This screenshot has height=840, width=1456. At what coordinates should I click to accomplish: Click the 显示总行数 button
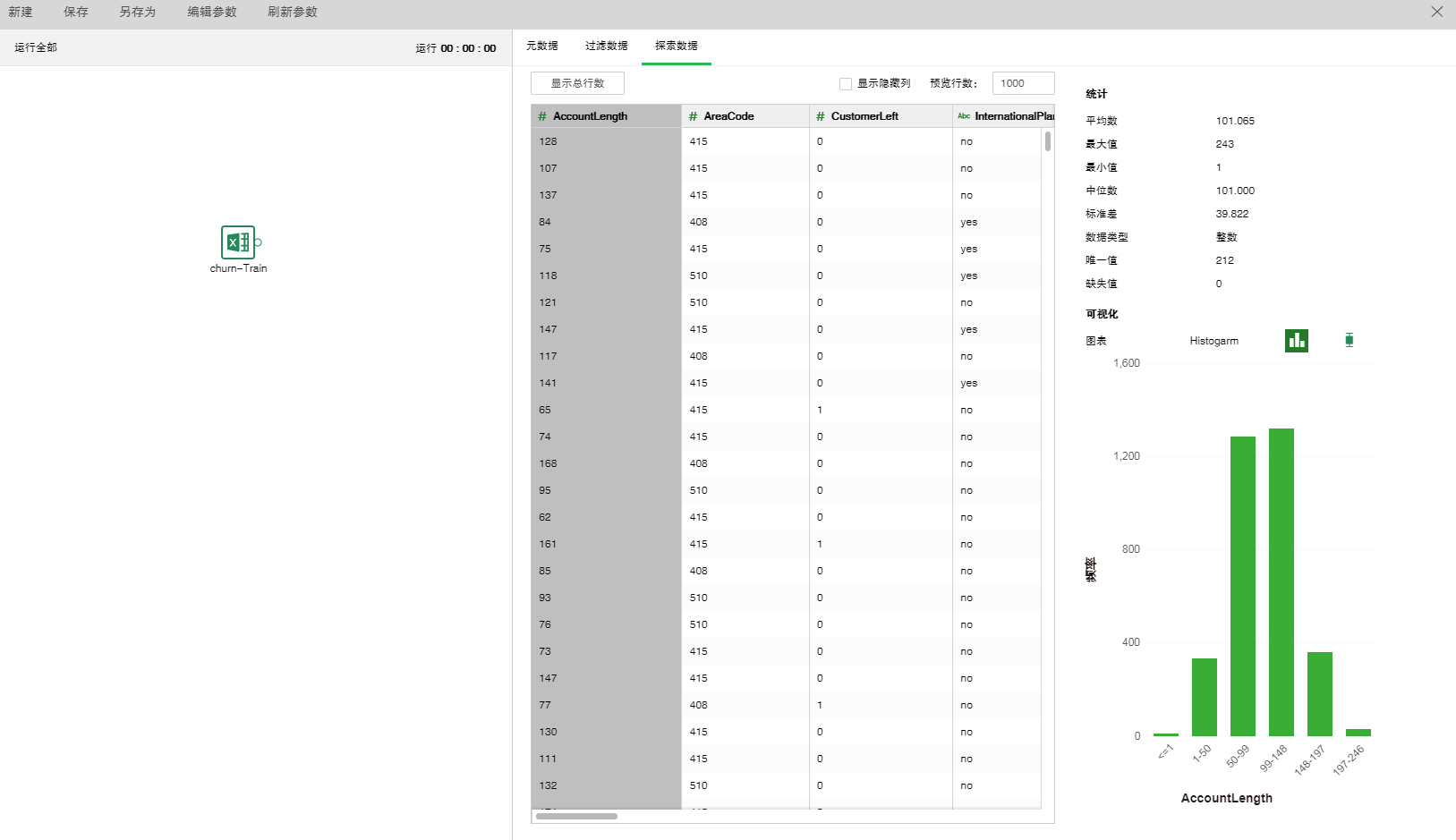577,83
